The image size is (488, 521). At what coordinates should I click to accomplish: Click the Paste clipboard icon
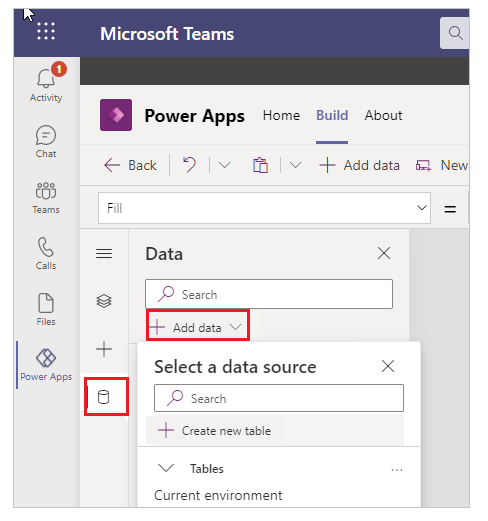click(260, 165)
